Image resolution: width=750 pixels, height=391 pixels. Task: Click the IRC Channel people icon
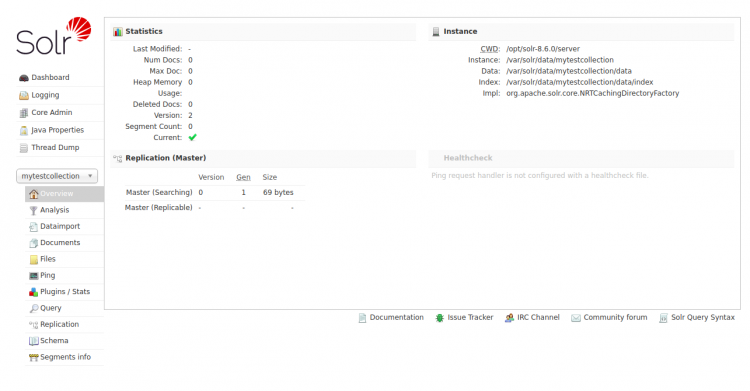509,318
